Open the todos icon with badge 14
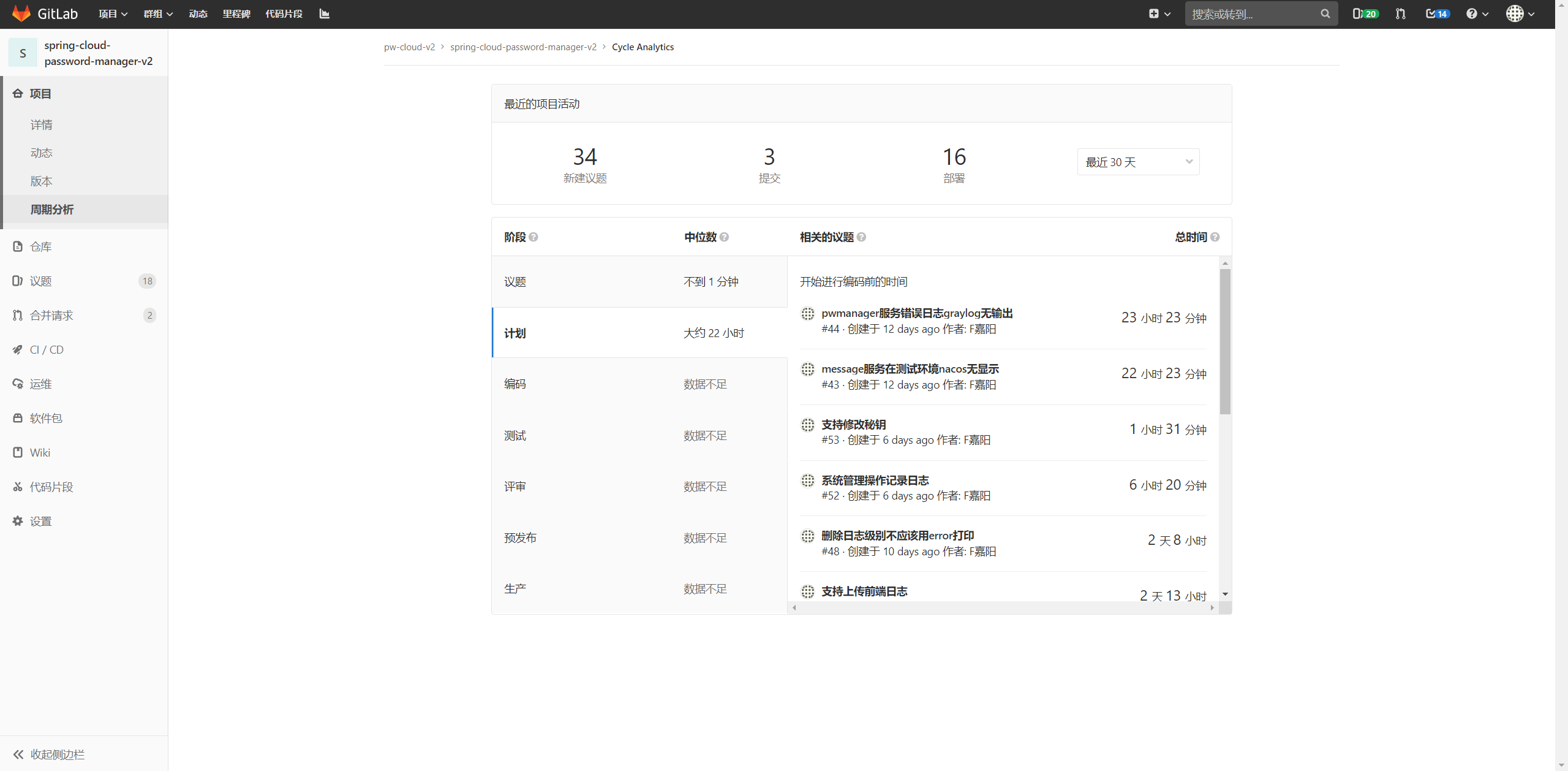Viewport: 1568px width, 771px height. 1437,13
